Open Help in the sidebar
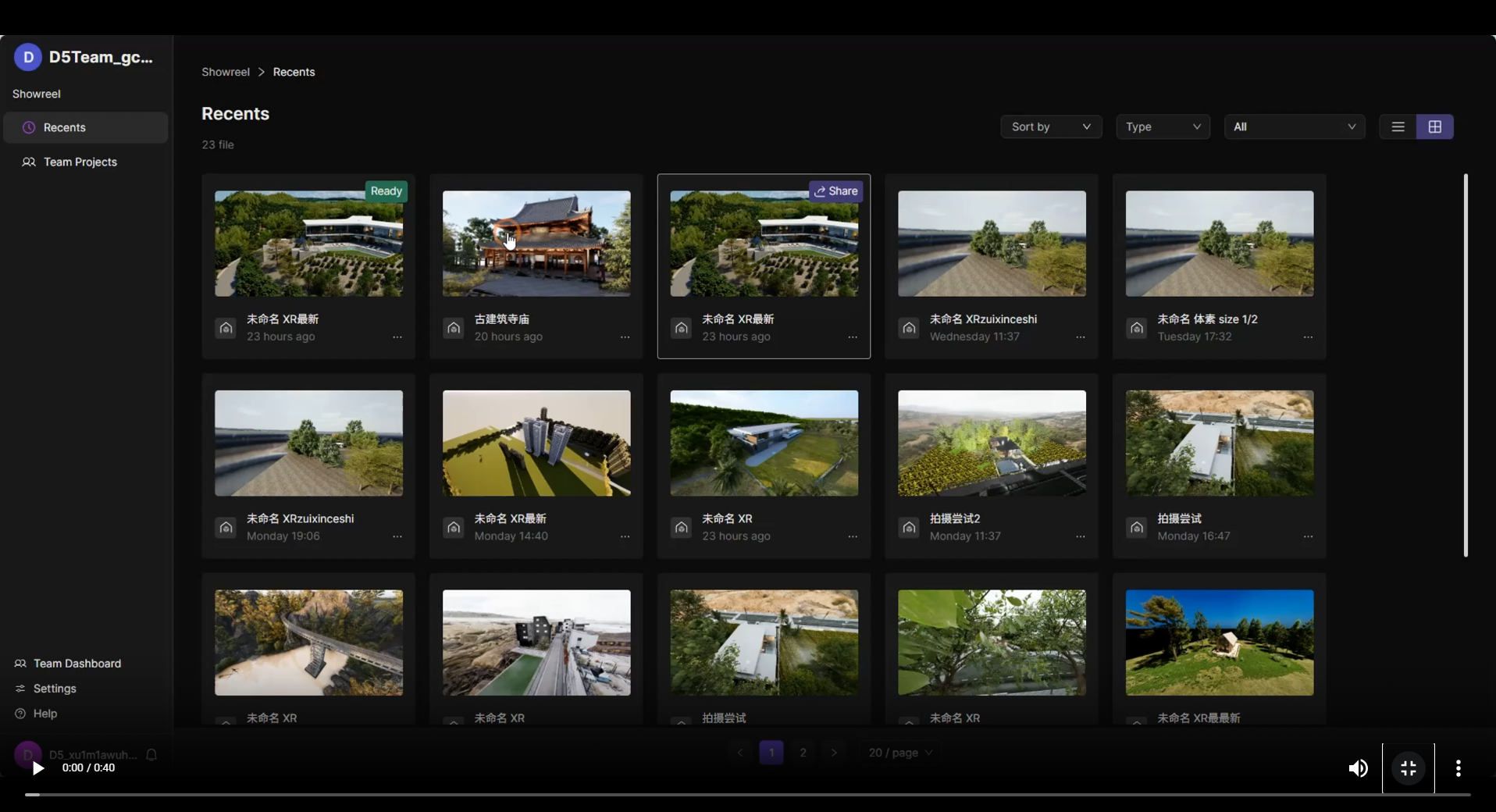Screen dimensions: 1496x812 coord(36,714)
